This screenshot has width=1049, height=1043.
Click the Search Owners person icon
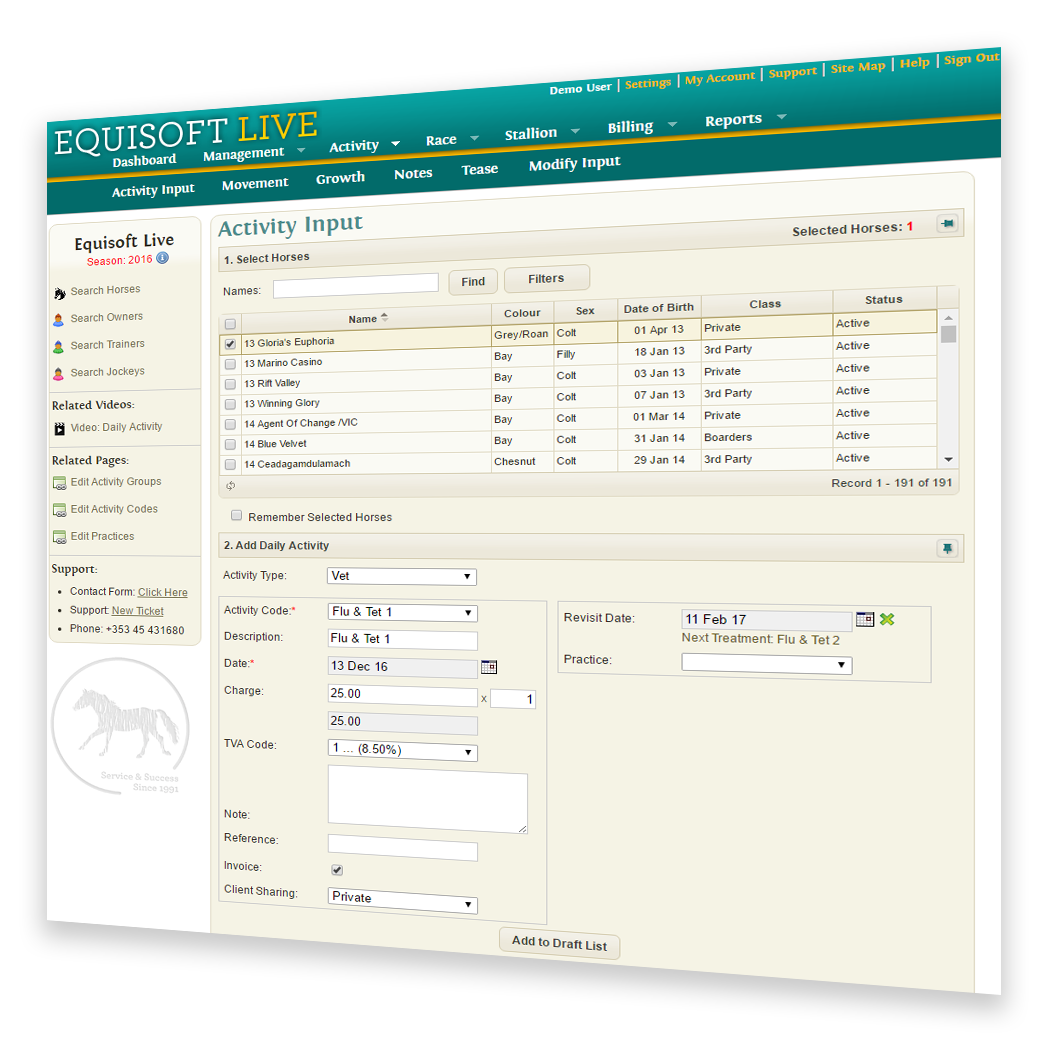[x=59, y=320]
